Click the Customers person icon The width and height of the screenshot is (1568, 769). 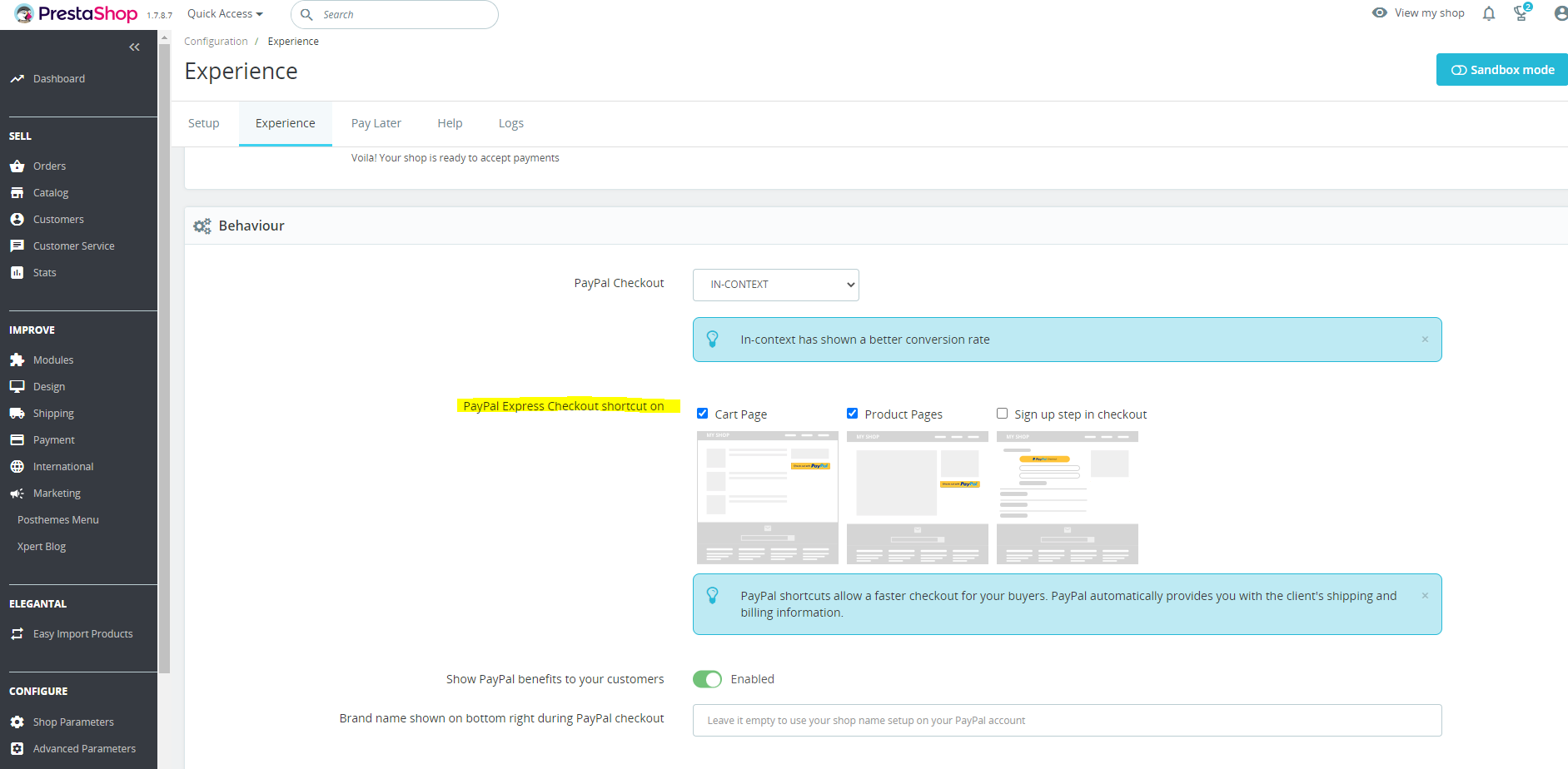click(17, 220)
